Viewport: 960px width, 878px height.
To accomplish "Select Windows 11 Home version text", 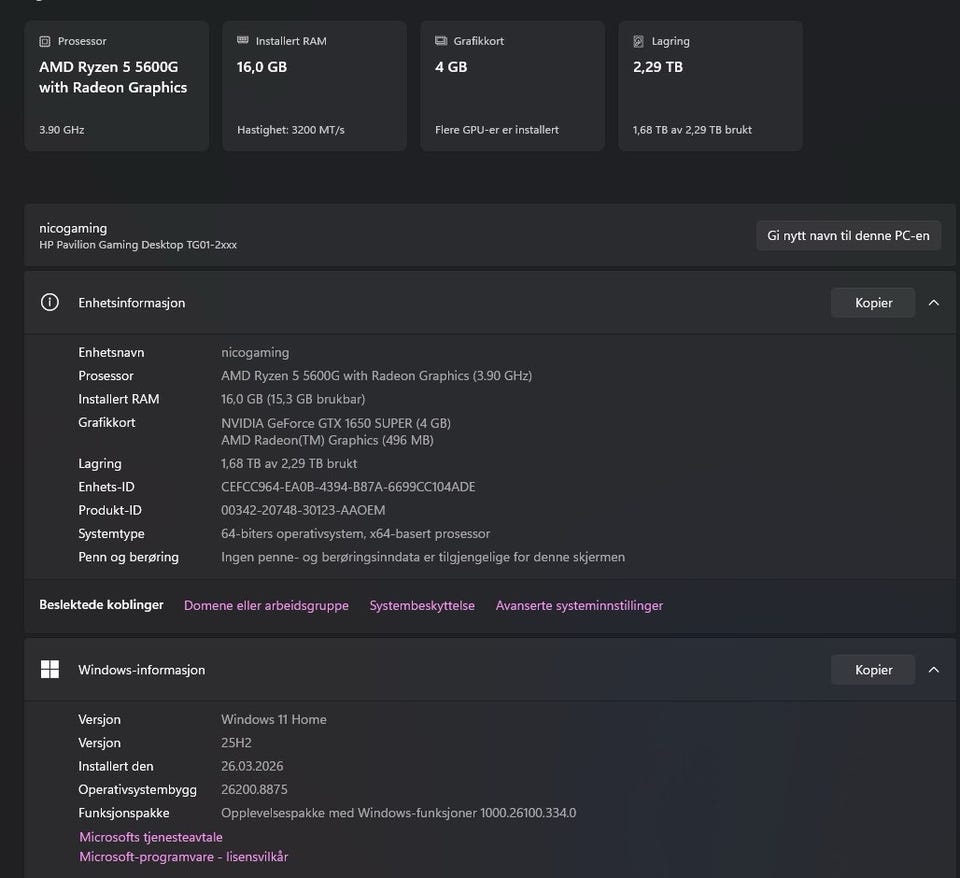I will coord(274,719).
